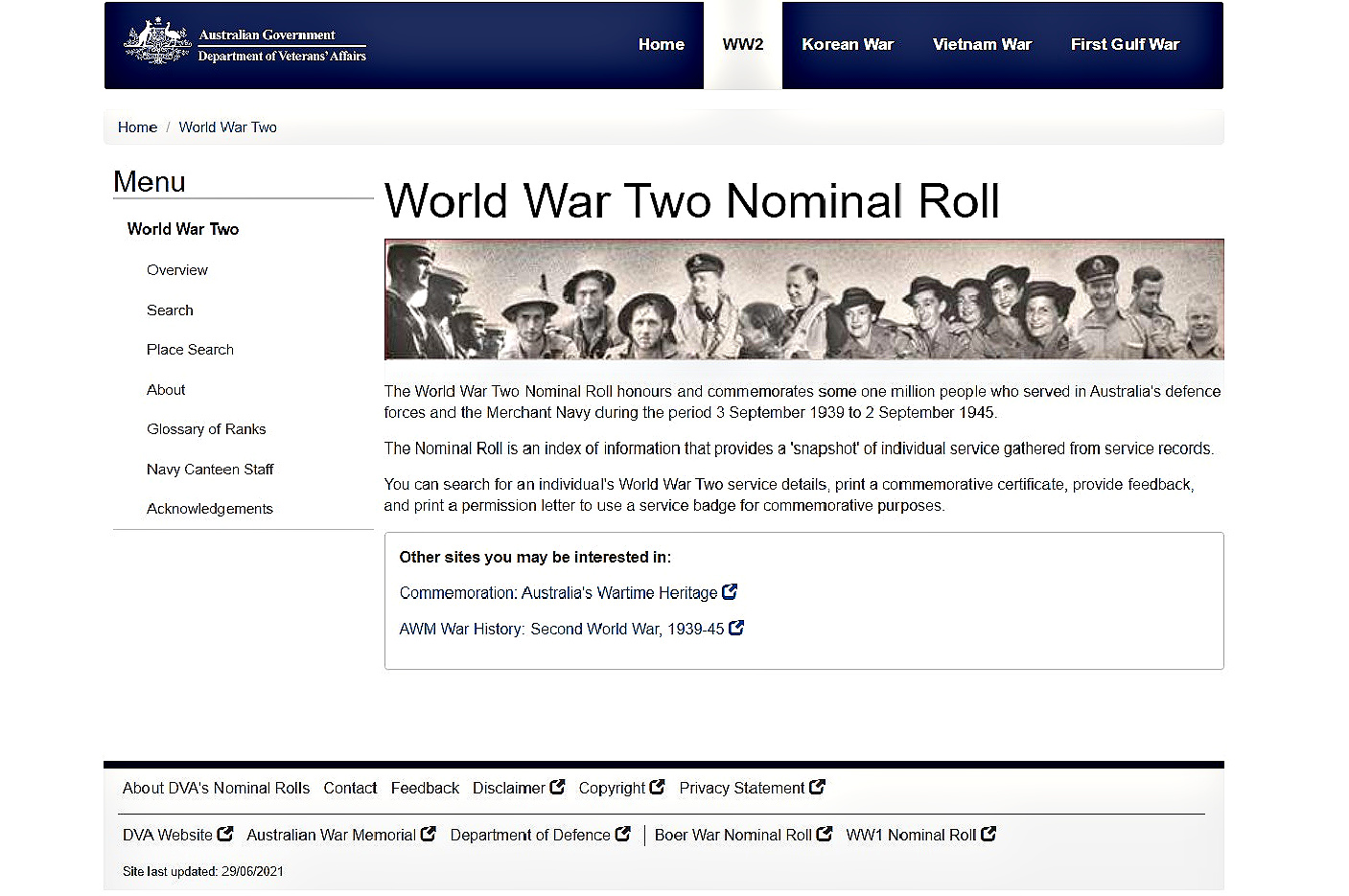Switch to the Vietnam War tab

point(982,44)
